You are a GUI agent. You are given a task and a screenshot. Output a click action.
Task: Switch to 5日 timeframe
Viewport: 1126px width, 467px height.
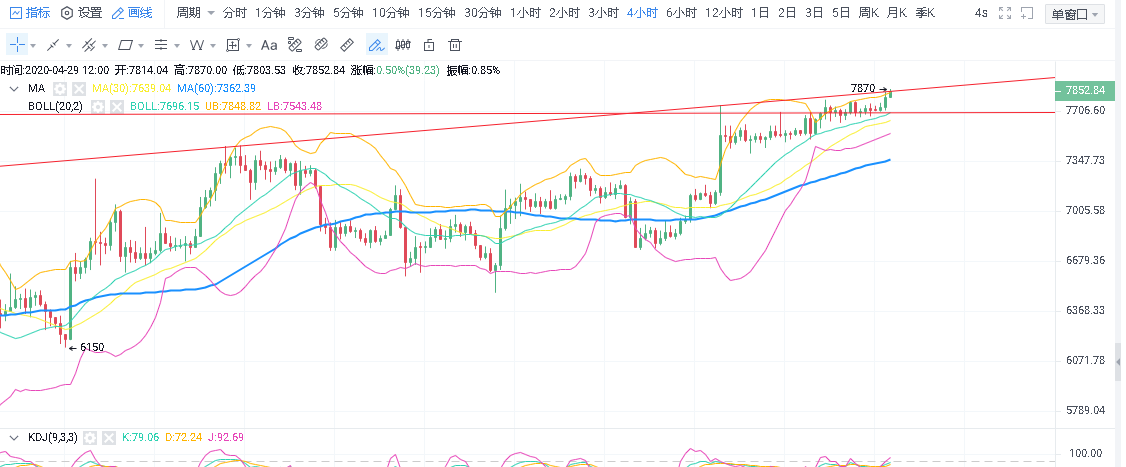tap(841, 12)
